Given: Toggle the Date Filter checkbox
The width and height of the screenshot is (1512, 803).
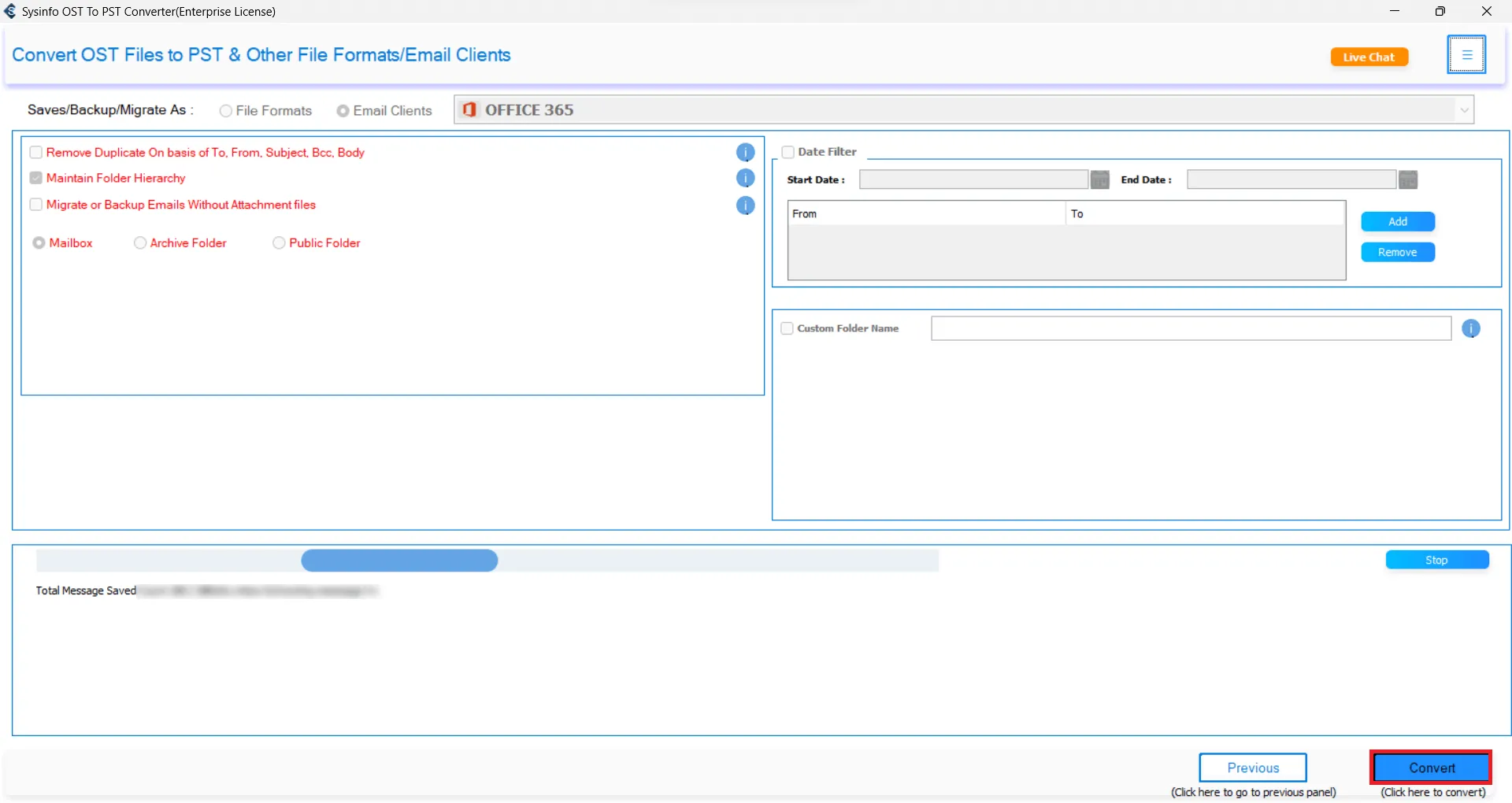Looking at the screenshot, I should pos(787,152).
